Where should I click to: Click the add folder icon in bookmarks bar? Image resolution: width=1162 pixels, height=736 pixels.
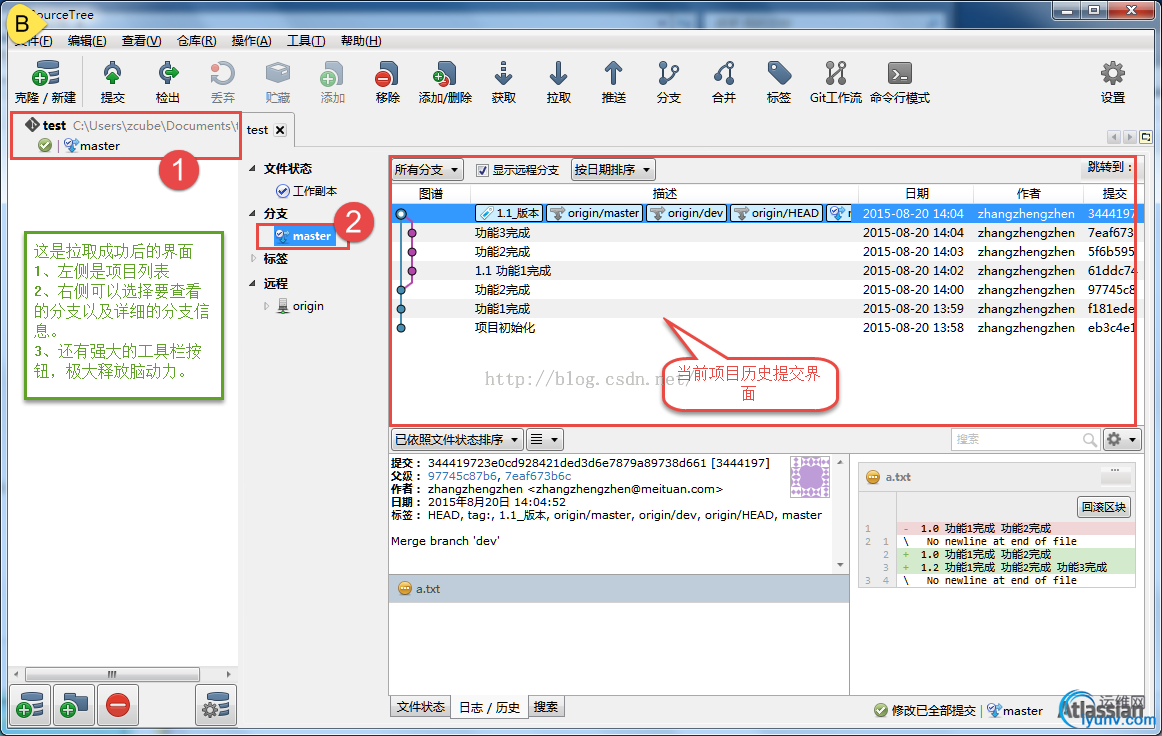(73, 704)
